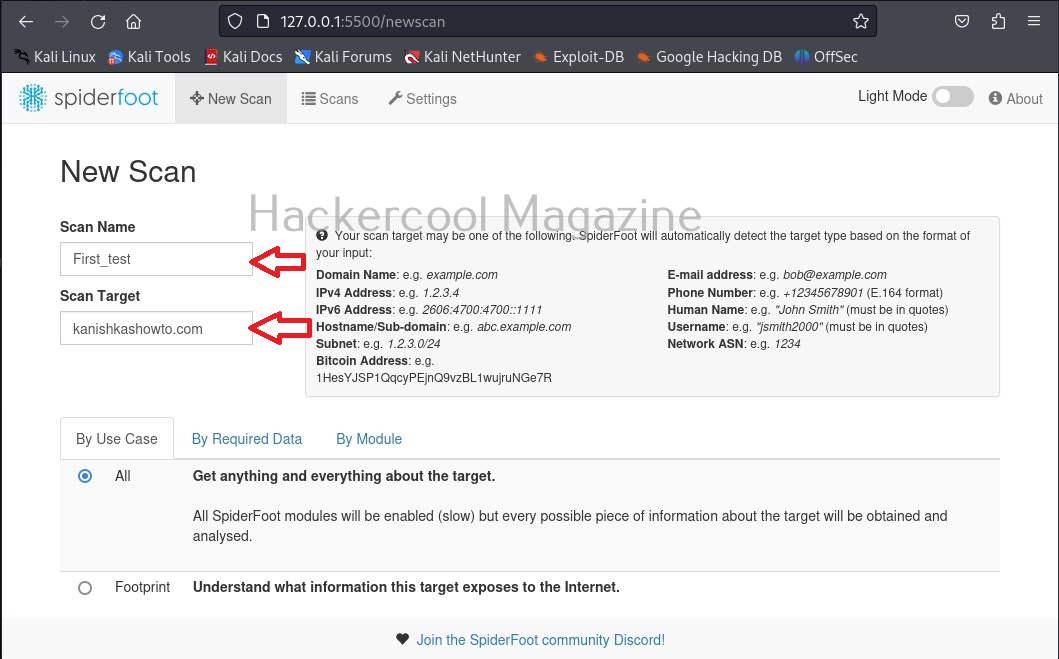Click the Scan Name input field
Screen dimensions: 1059x659
coord(156,259)
